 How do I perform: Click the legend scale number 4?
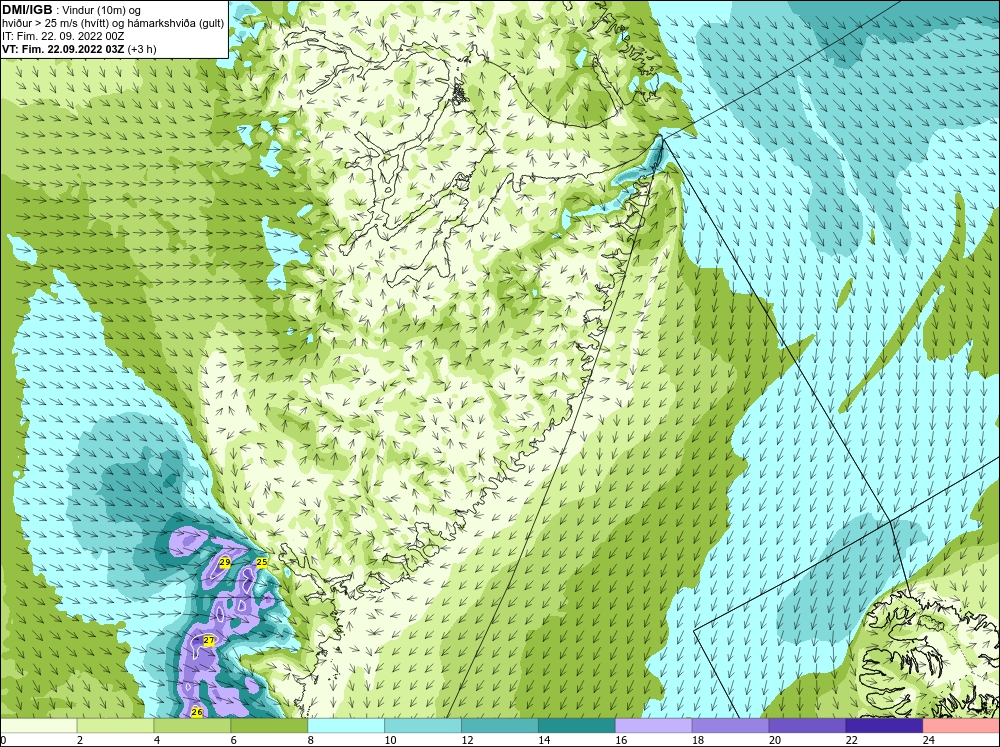(157, 740)
